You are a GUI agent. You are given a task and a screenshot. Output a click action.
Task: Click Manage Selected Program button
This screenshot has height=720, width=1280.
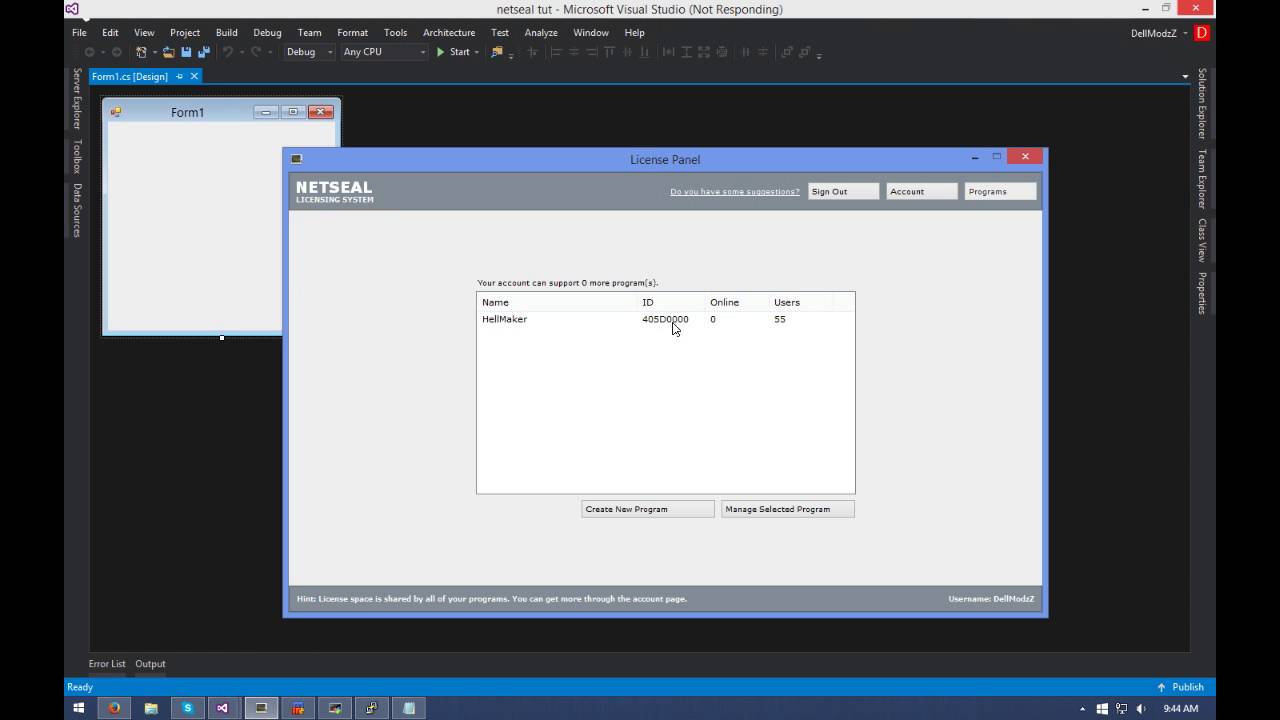coord(788,509)
